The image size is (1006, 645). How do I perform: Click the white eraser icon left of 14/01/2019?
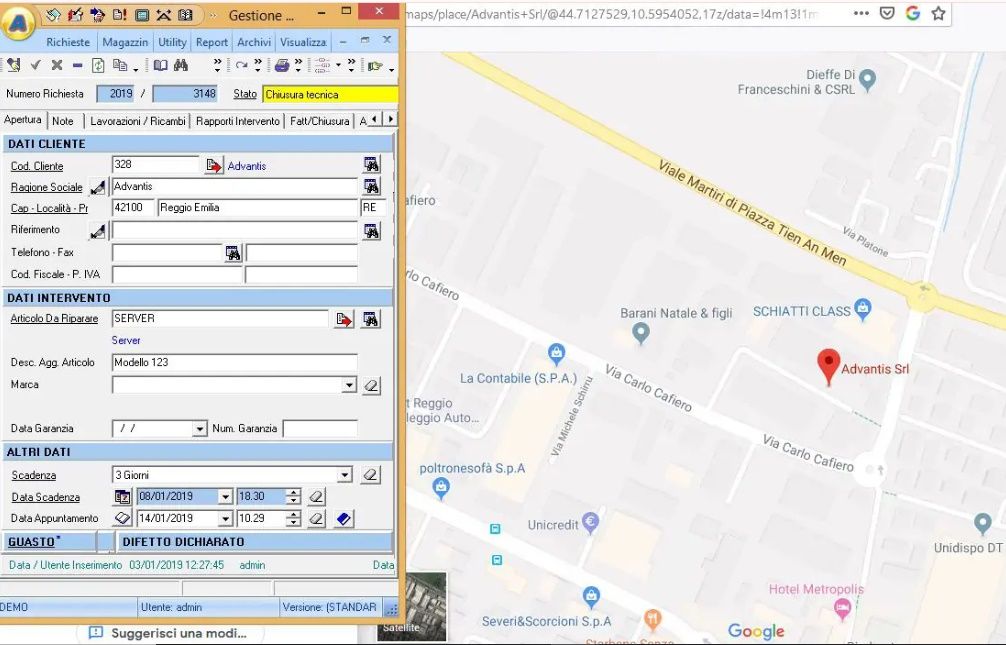pos(122,518)
